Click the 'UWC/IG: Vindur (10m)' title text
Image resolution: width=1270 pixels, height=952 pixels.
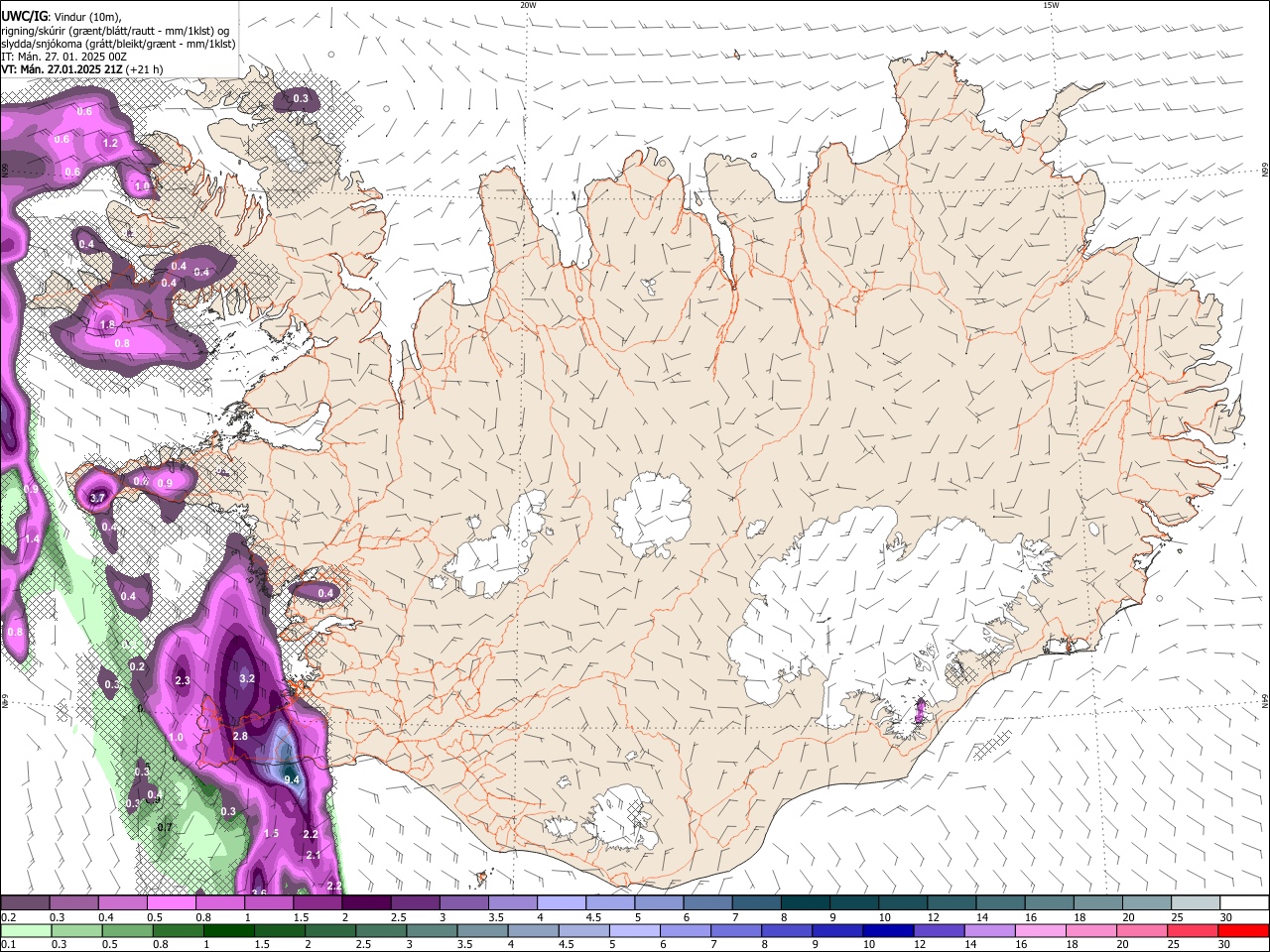(x=62, y=16)
